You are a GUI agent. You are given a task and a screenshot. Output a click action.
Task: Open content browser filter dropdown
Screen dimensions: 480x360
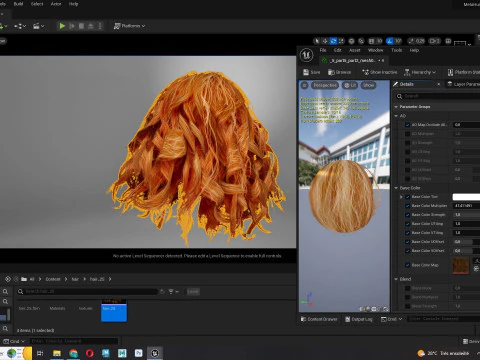point(172,292)
